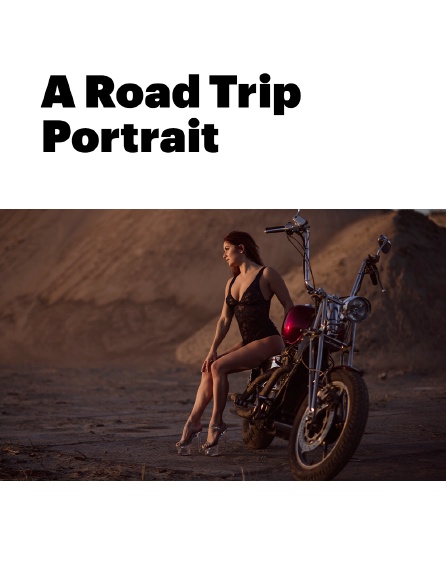Click the motorcycle's front wheel
The width and height of the screenshot is (446, 588).
328,424
